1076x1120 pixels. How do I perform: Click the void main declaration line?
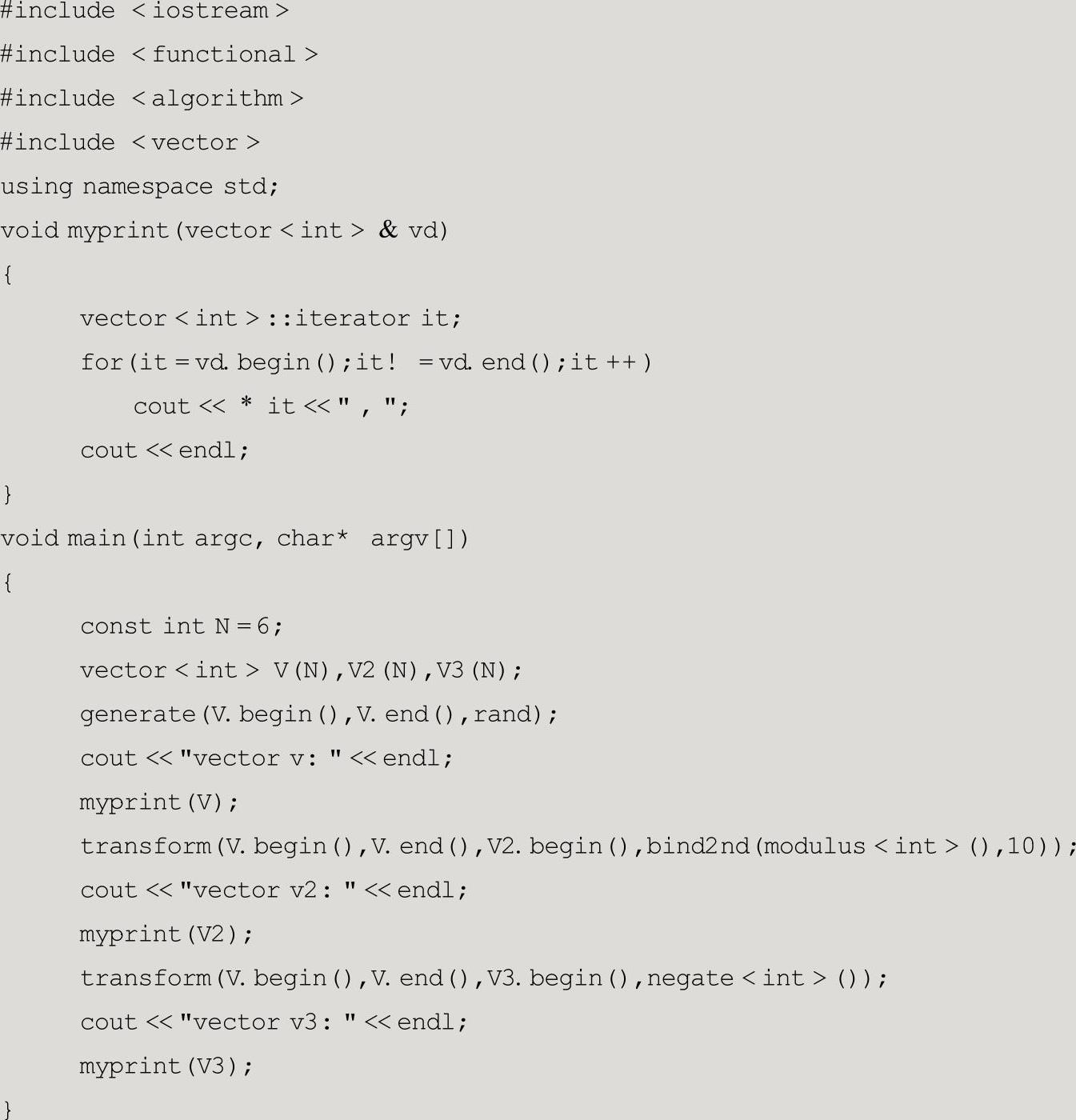[234, 538]
